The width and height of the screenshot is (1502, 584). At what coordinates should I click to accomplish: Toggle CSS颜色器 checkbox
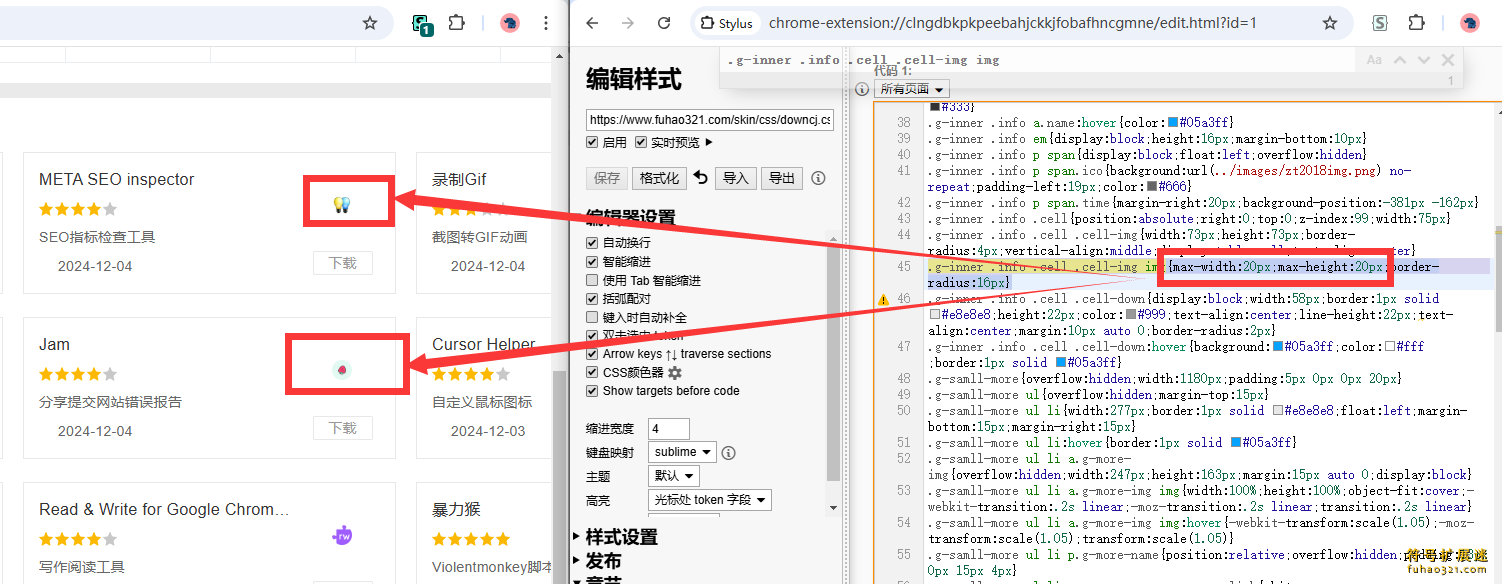(592, 373)
